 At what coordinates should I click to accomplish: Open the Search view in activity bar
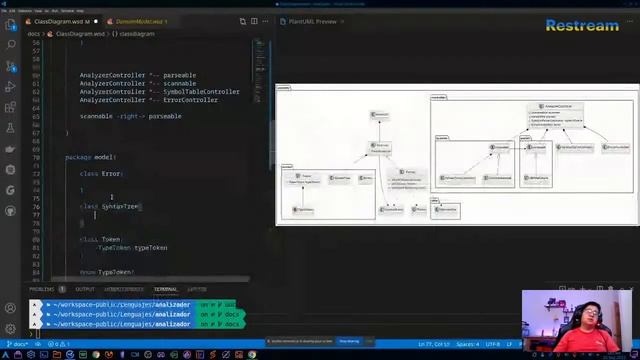point(11,44)
